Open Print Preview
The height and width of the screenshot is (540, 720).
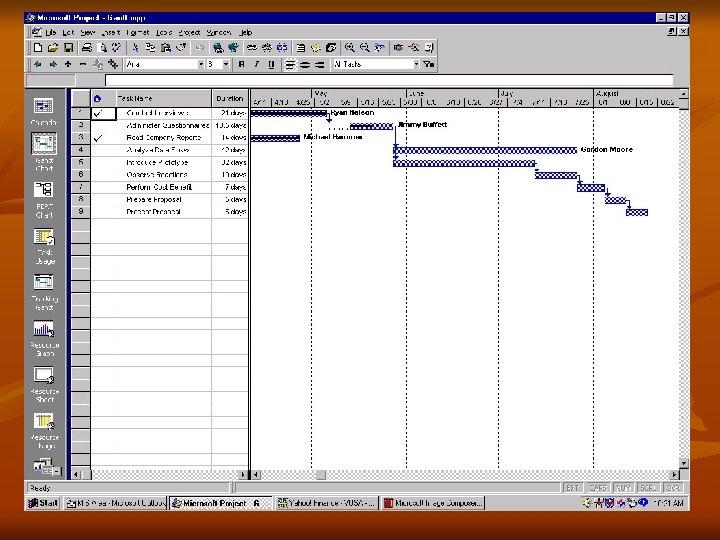point(103,48)
